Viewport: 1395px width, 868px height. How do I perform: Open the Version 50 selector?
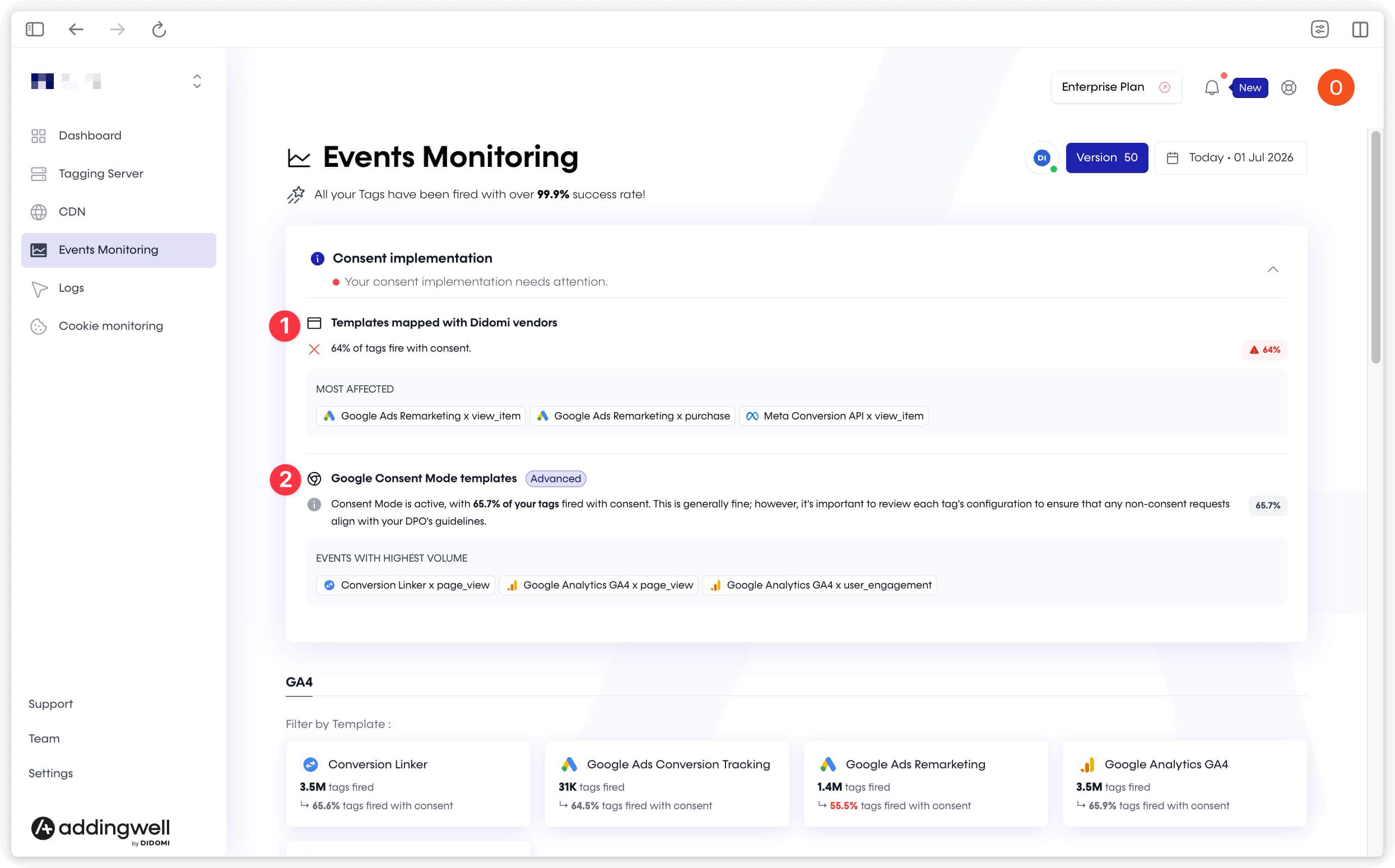point(1106,157)
